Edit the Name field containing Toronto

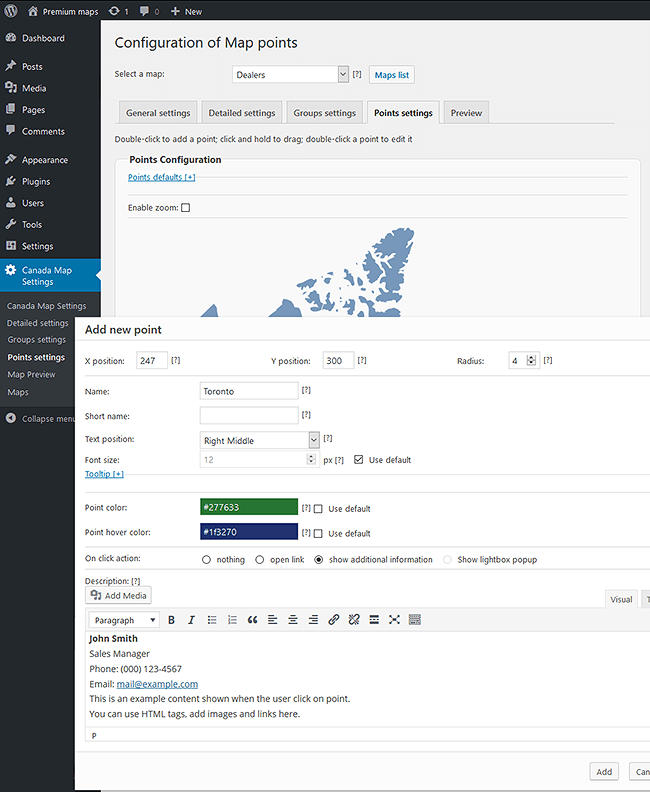tap(249, 391)
